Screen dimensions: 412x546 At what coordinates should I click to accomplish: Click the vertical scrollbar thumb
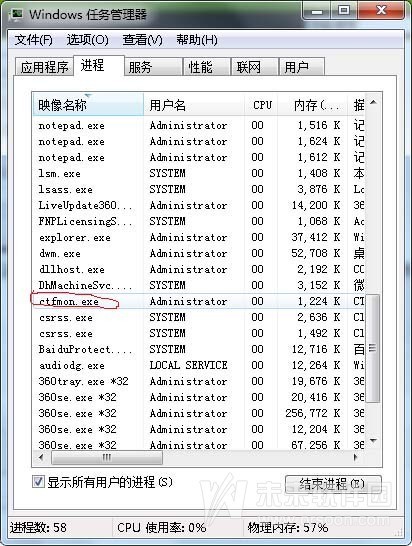click(373, 348)
